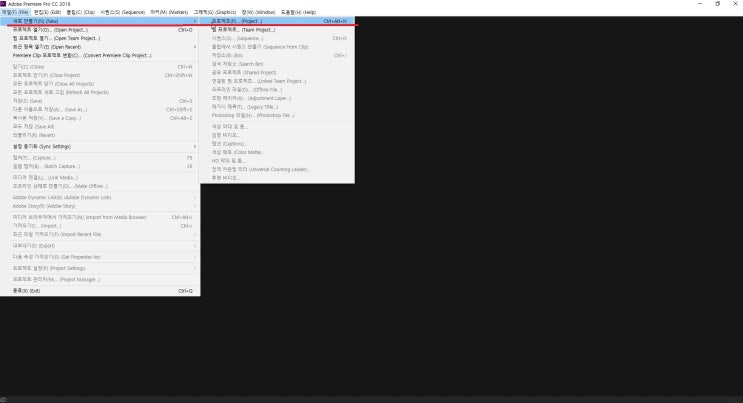Viewport: 743px width, 403px height.
Task: Click the Save a Copy entry
Action: point(100,118)
